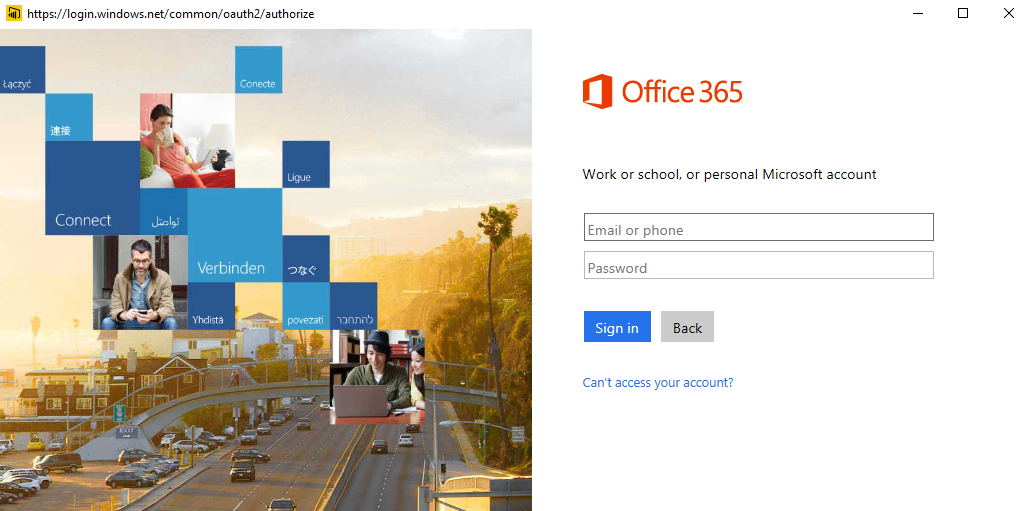Click the Verbinden tile
The width and height of the screenshot is (1024, 511).
[235, 235]
